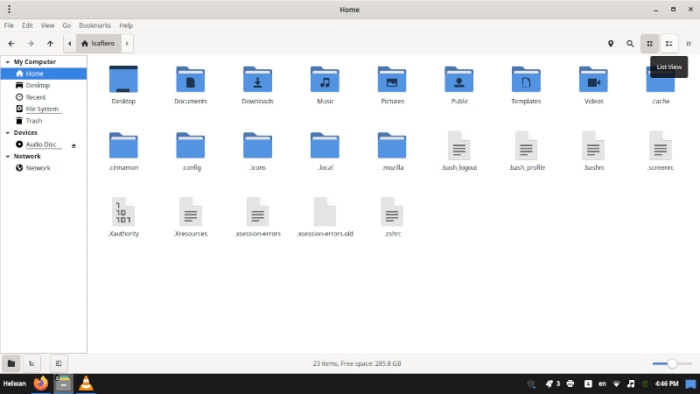
Task: Open the File menu
Action: coord(8,25)
